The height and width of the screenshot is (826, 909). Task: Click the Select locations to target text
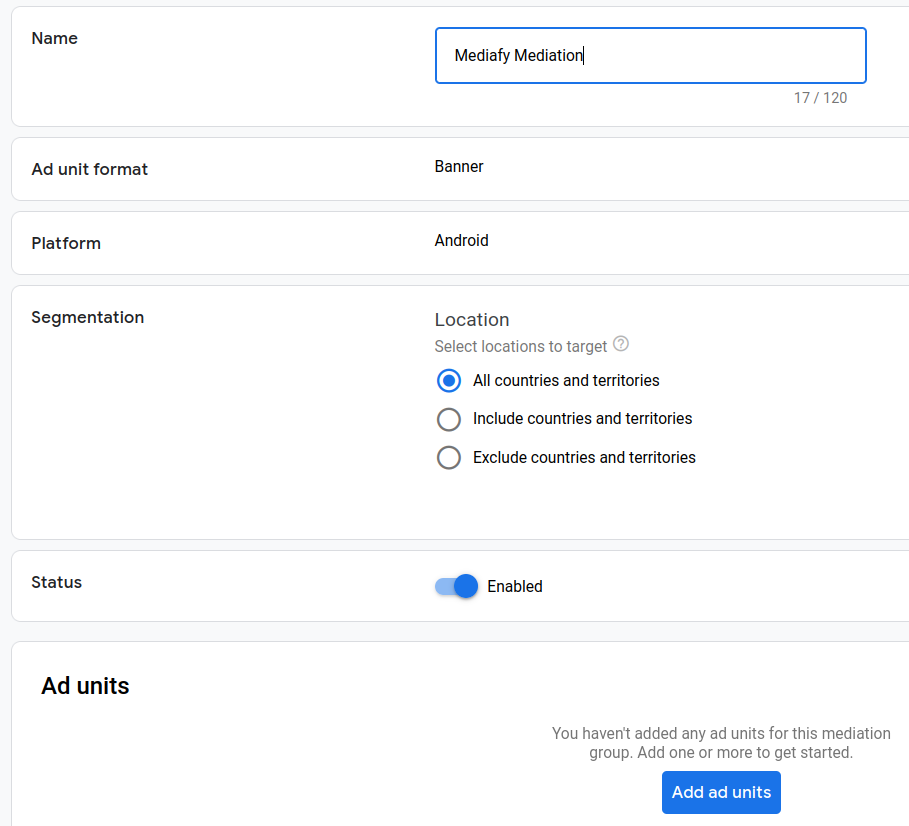520,347
